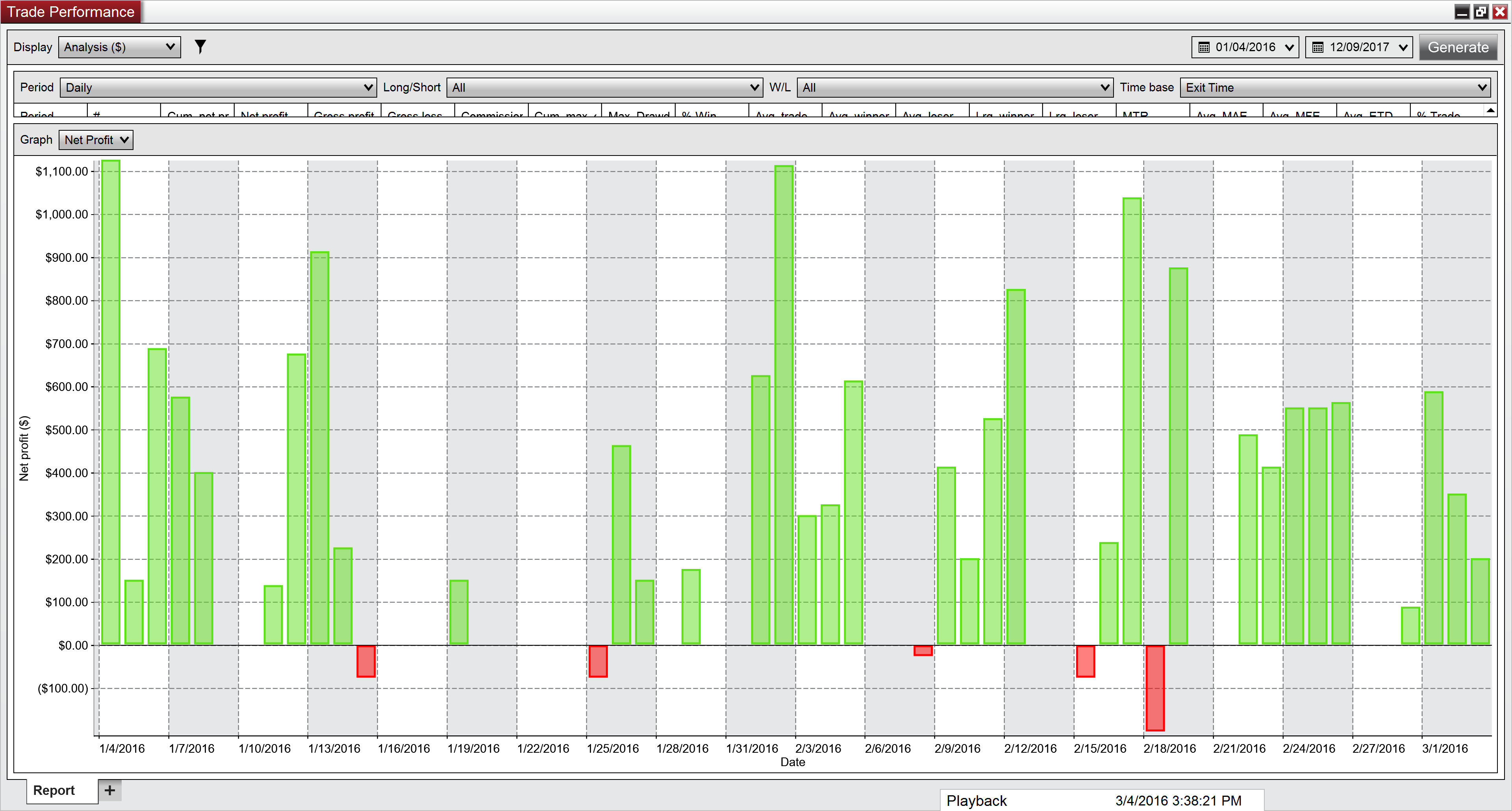Viewport: 1512px width, 811px height.
Task: Click the $900.00 y-axis label
Action: click(66, 257)
